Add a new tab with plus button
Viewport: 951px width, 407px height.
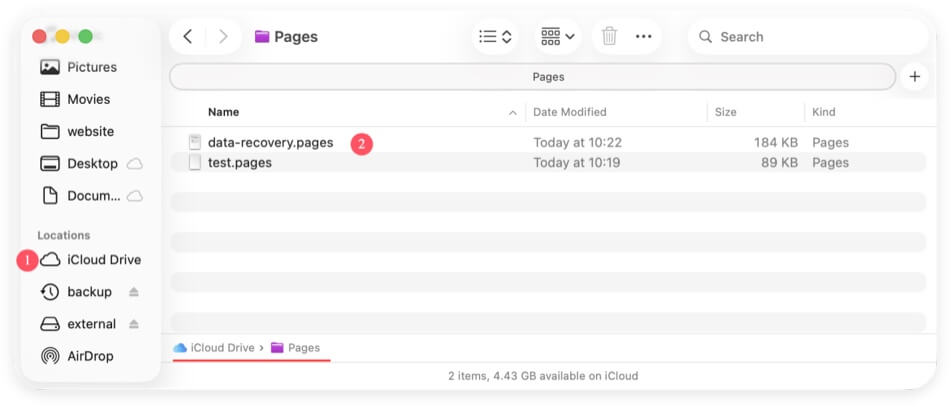(915, 77)
